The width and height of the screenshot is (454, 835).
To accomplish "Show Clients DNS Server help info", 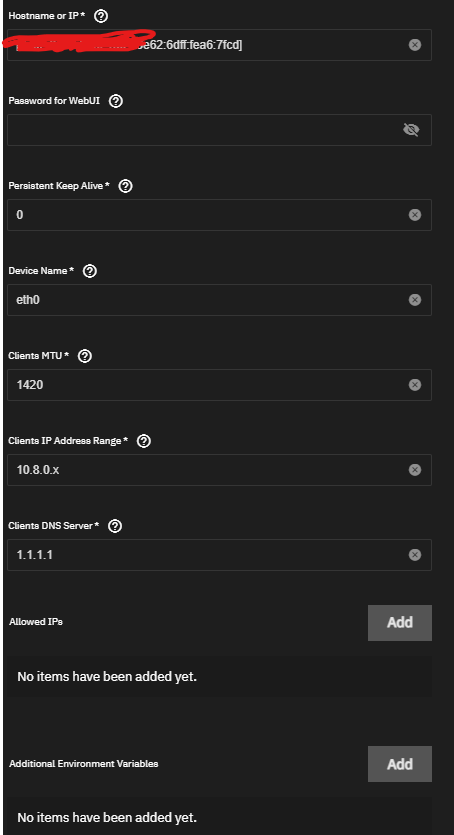I will [115, 526].
